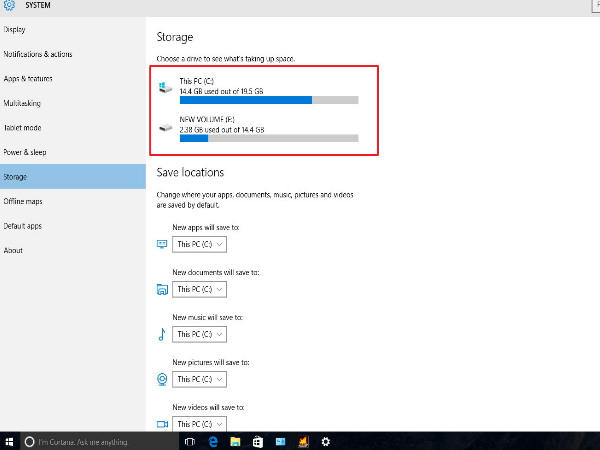The height and width of the screenshot is (450, 600).
Task: Click the New music note icon
Action: 162,334
